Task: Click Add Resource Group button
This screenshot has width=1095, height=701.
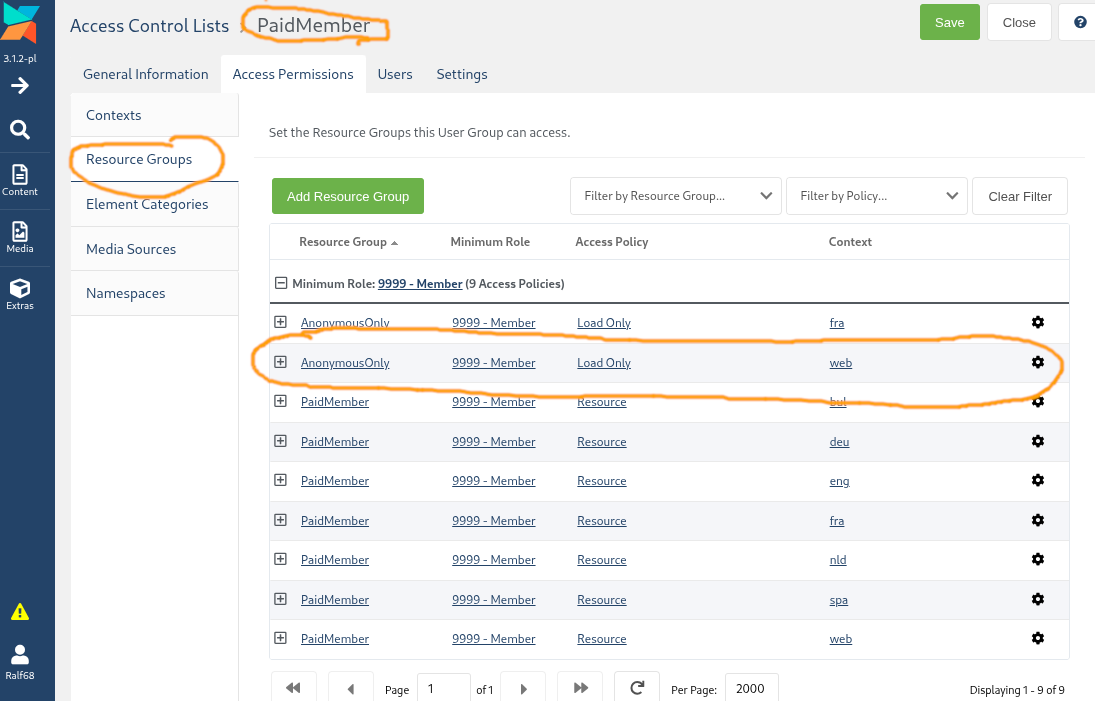Action: [x=348, y=196]
